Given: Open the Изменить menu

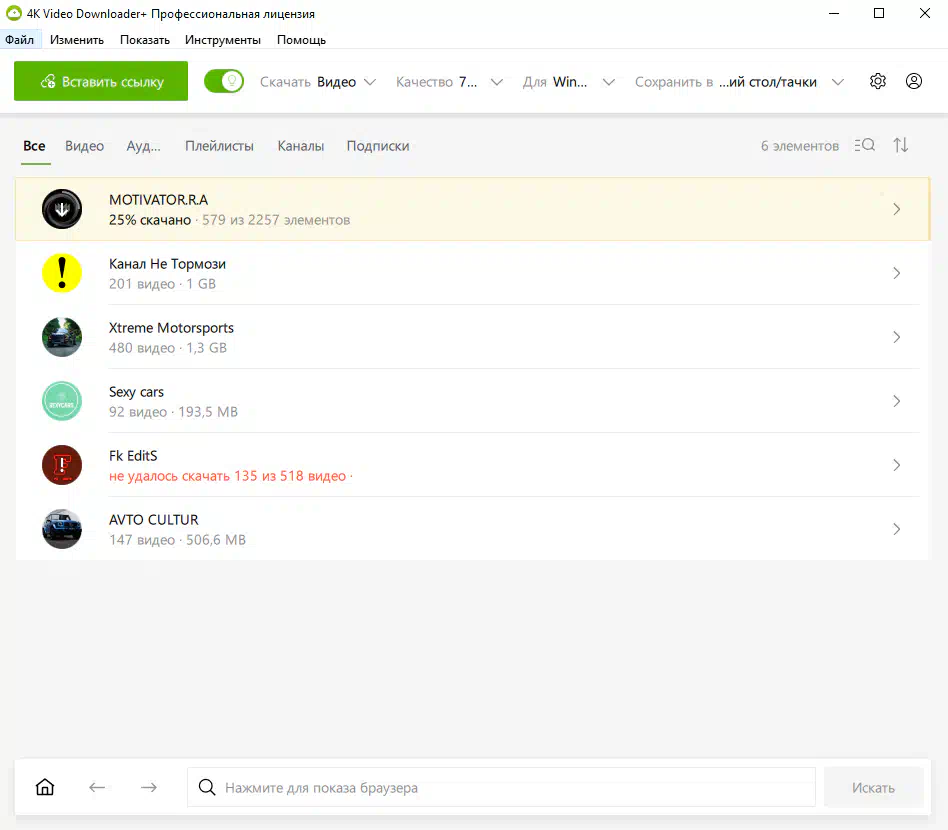Looking at the screenshot, I should point(77,39).
